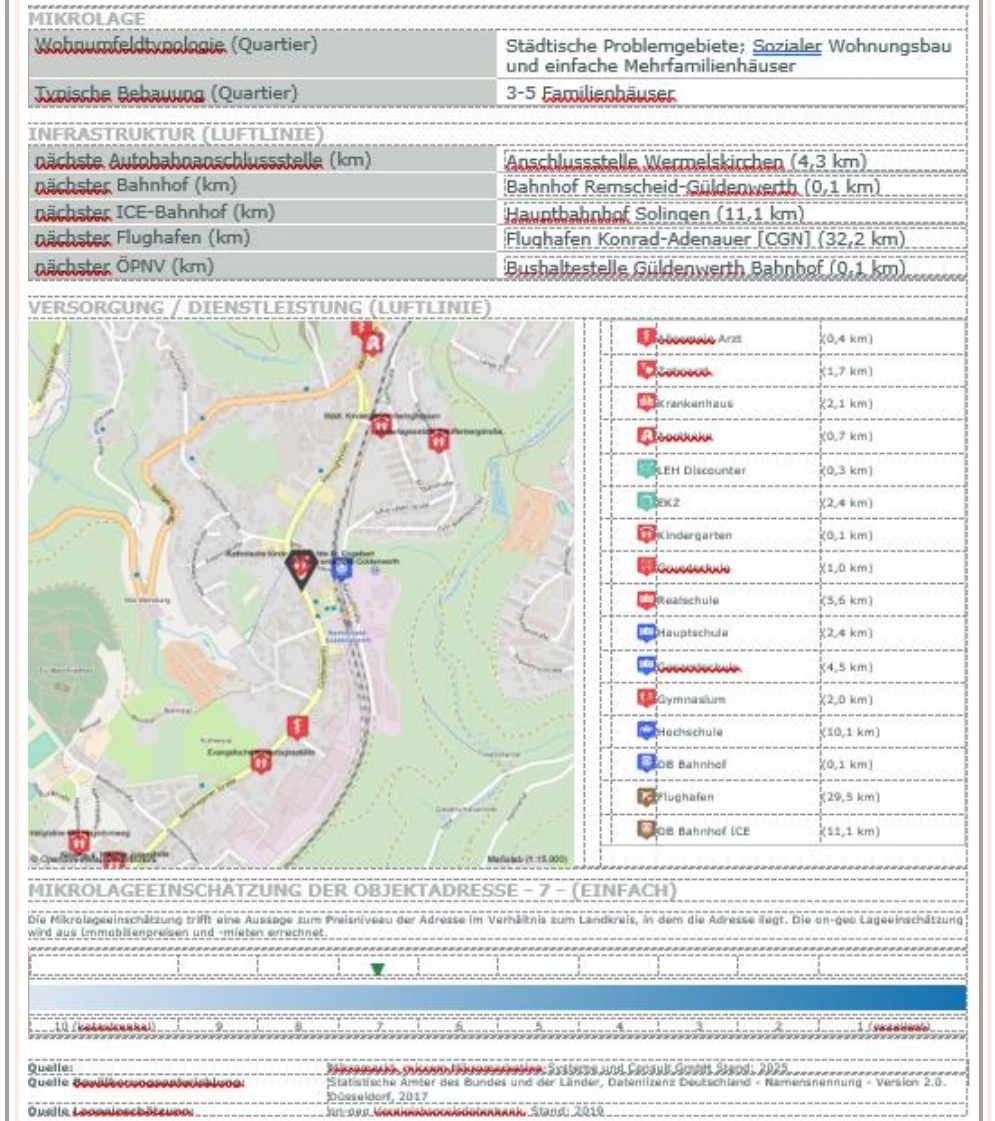Click the underlined word Sozialer
The image size is (995, 1121).
[x=786, y=46]
